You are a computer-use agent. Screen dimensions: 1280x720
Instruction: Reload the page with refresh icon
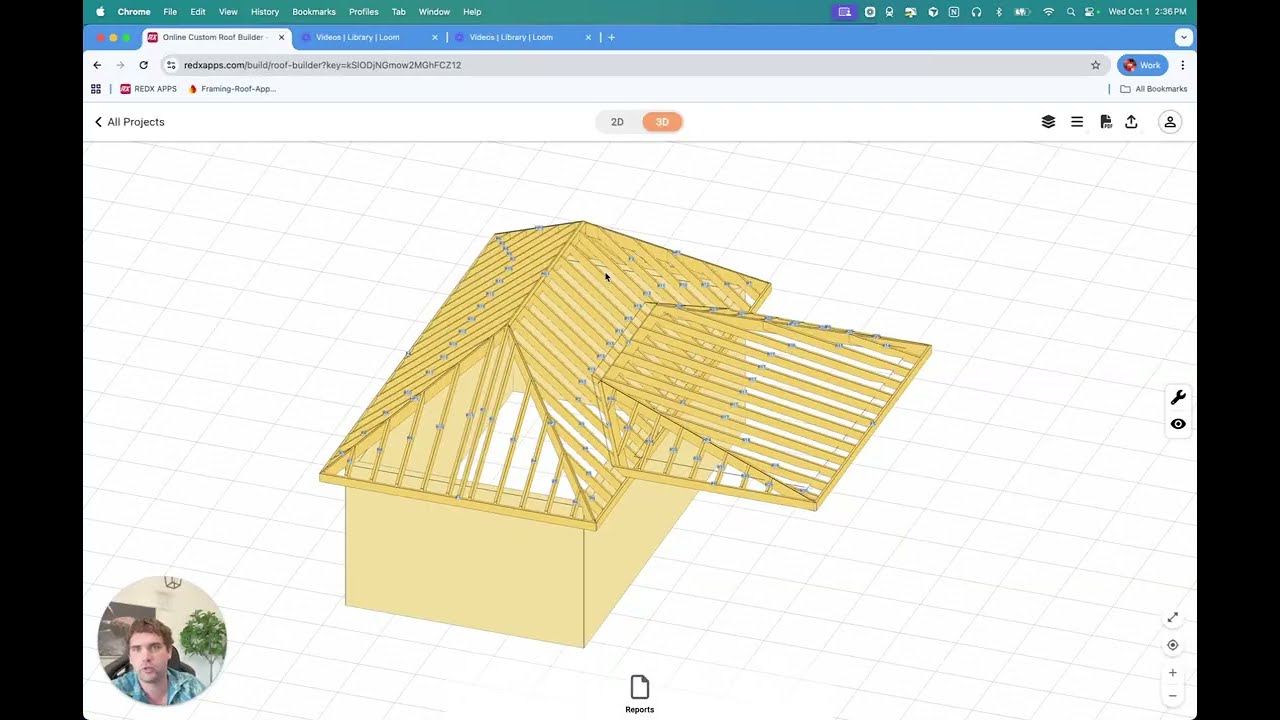click(144, 65)
